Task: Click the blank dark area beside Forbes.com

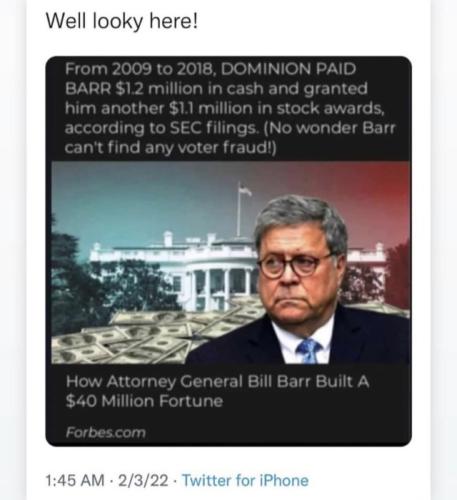Action: click(277, 432)
